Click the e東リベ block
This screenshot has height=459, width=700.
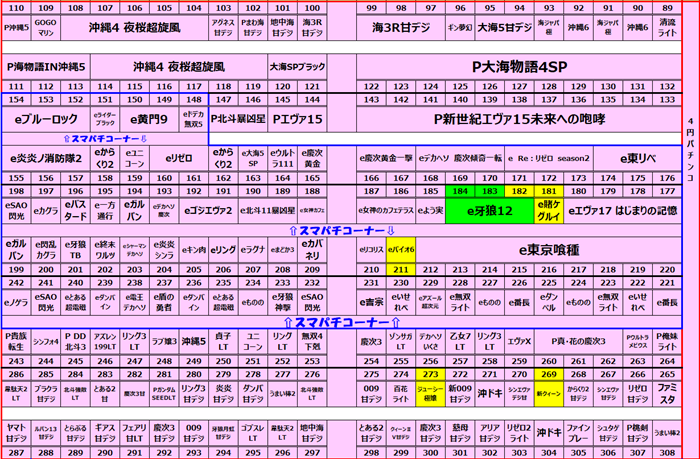pos(638,159)
